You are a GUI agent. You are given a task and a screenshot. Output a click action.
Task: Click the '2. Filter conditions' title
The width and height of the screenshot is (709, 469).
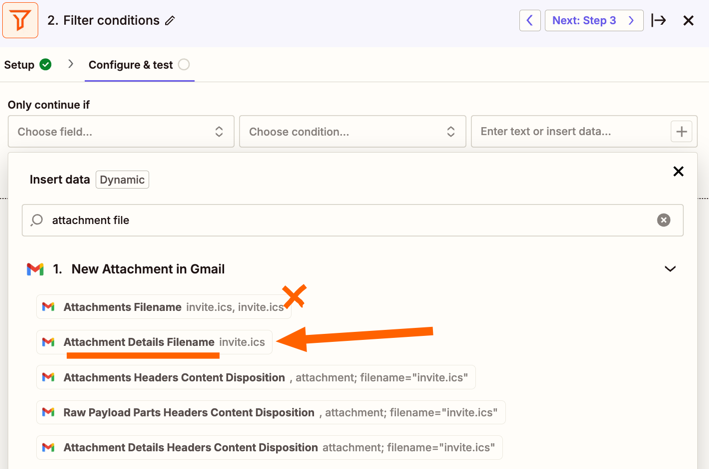click(x=104, y=20)
